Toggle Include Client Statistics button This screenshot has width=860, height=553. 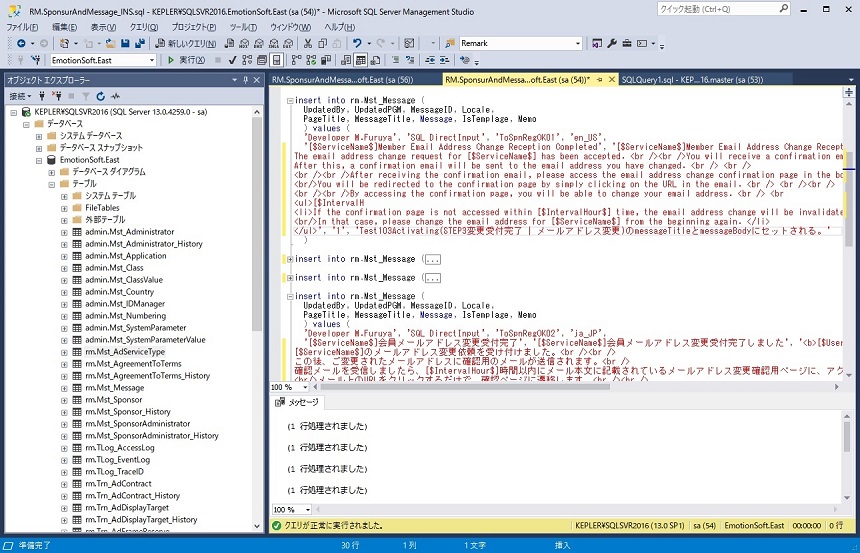pos(325,60)
